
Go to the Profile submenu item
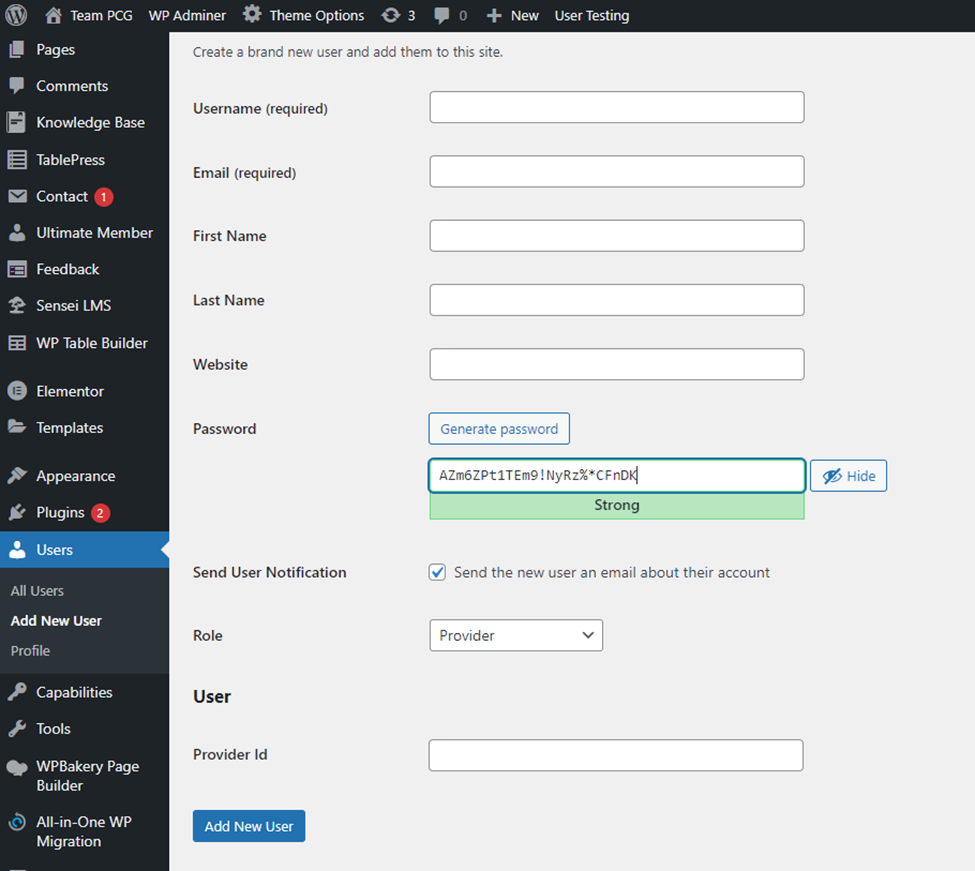pos(30,651)
